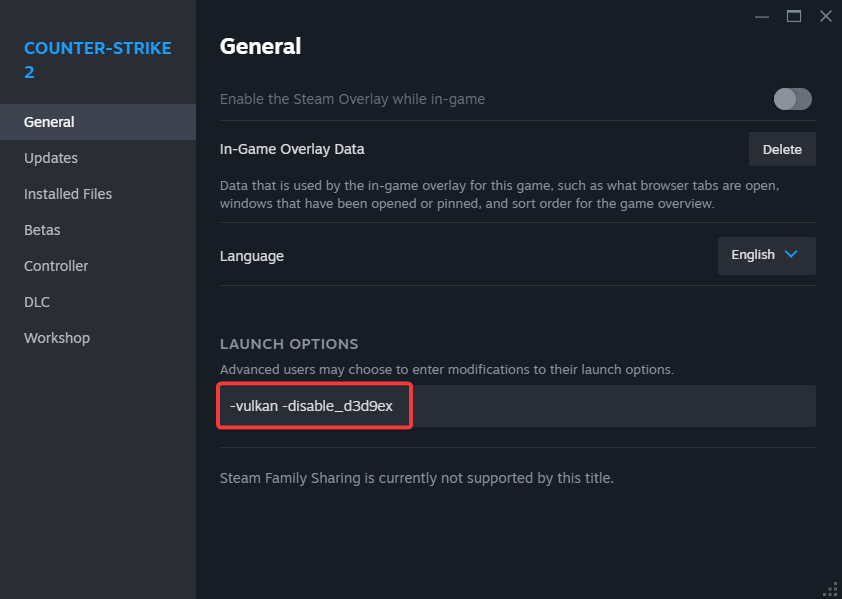The width and height of the screenshot is (842, 599).
Task: Delete the In-Game Overlay Data
Action: pyautogui.click(x=782, y=149)
